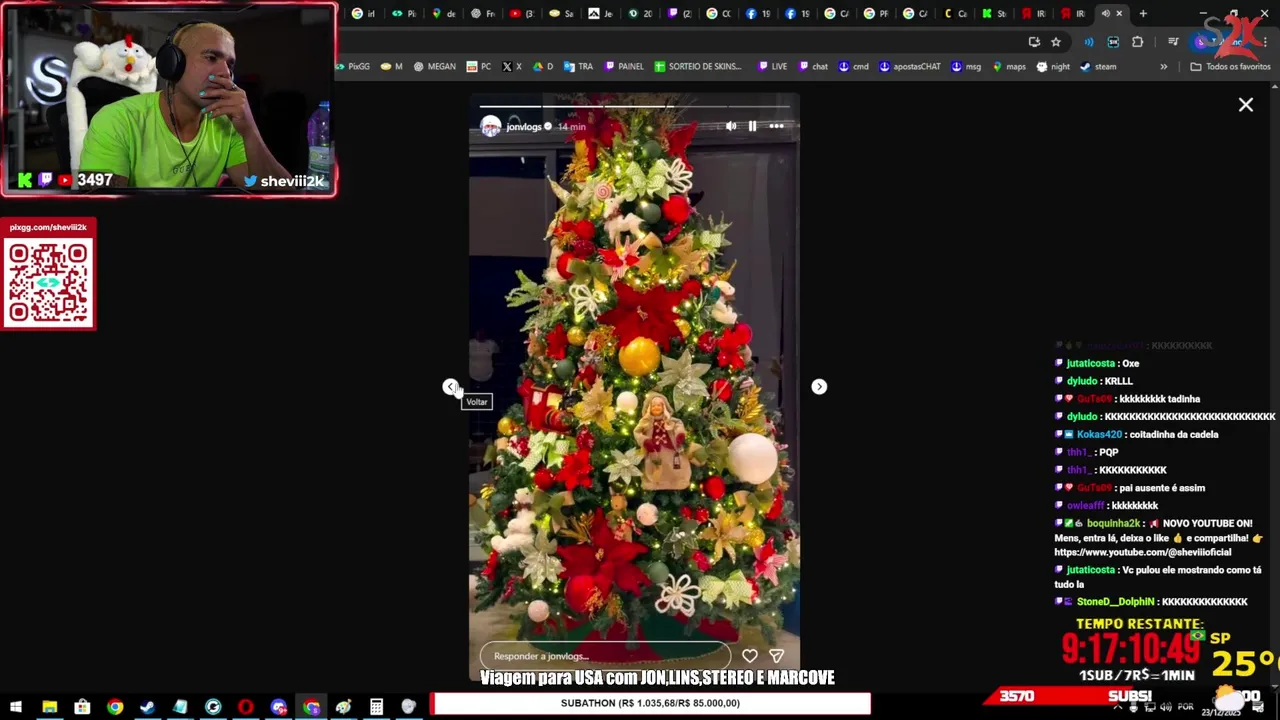Open Discord with 9+ badge in taskbar
The width and height of the screenshot is (1280, 720).
[x=278, y=707]
